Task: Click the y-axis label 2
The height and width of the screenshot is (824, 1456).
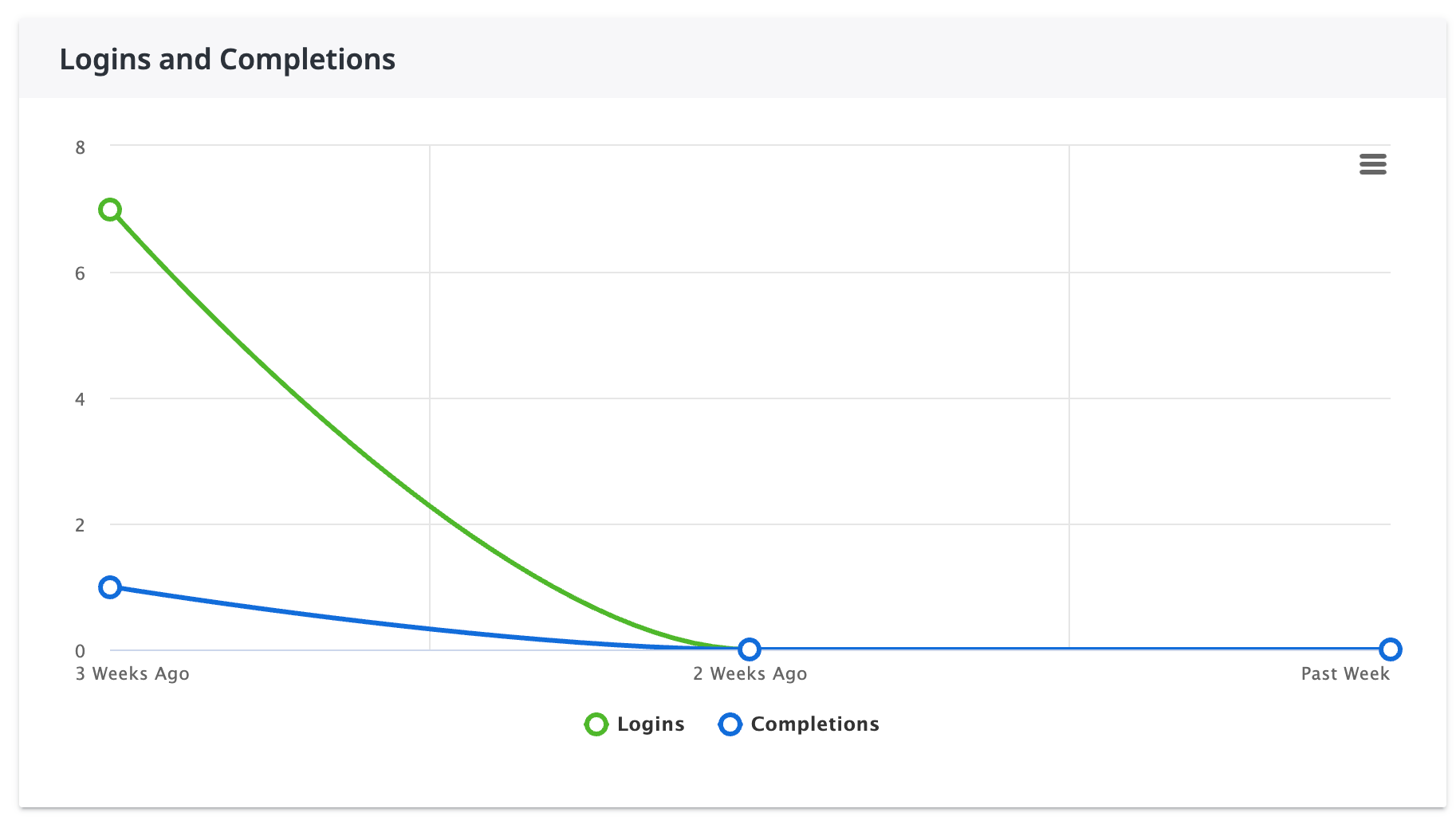Action: pos(80,525)
